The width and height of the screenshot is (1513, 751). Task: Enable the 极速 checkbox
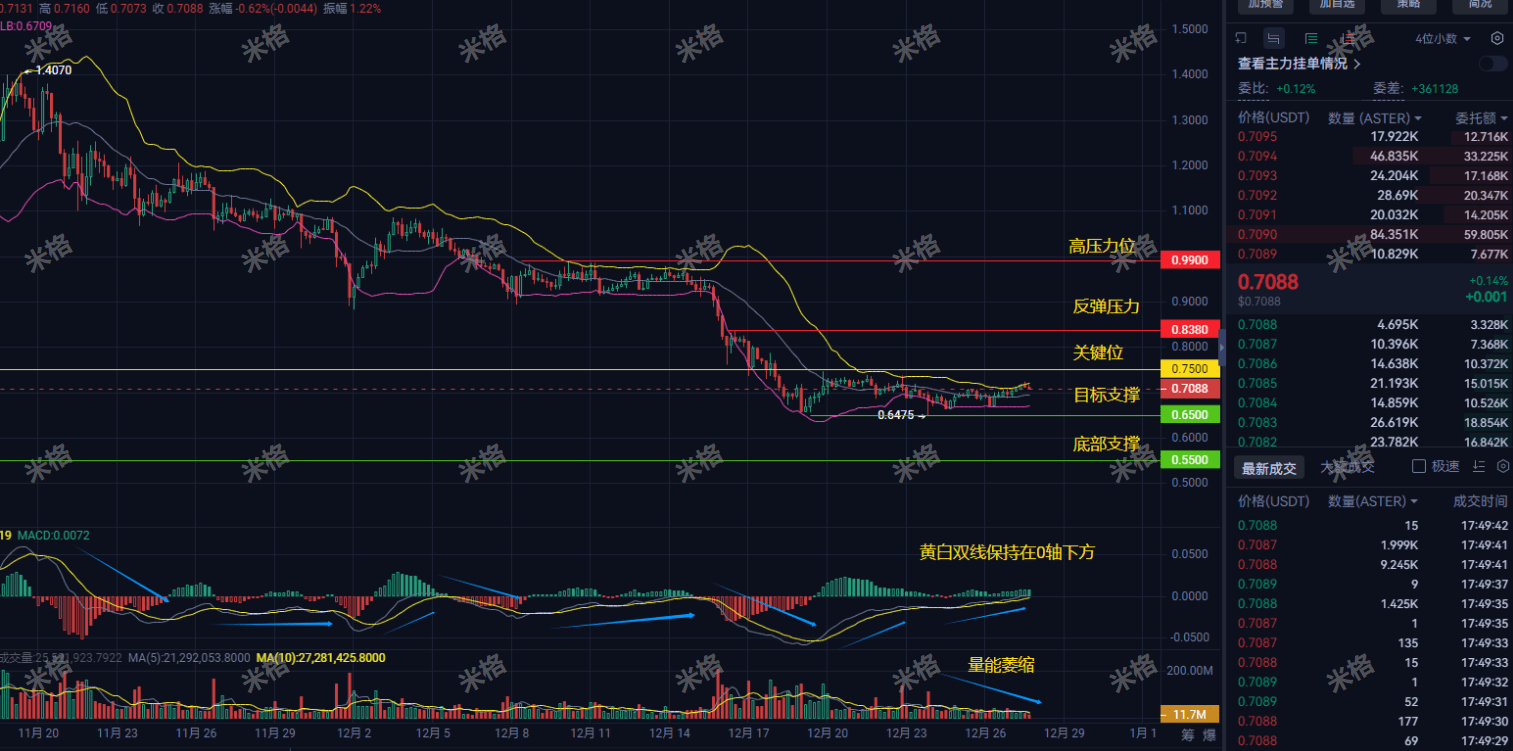click(x=1418, y=467)
